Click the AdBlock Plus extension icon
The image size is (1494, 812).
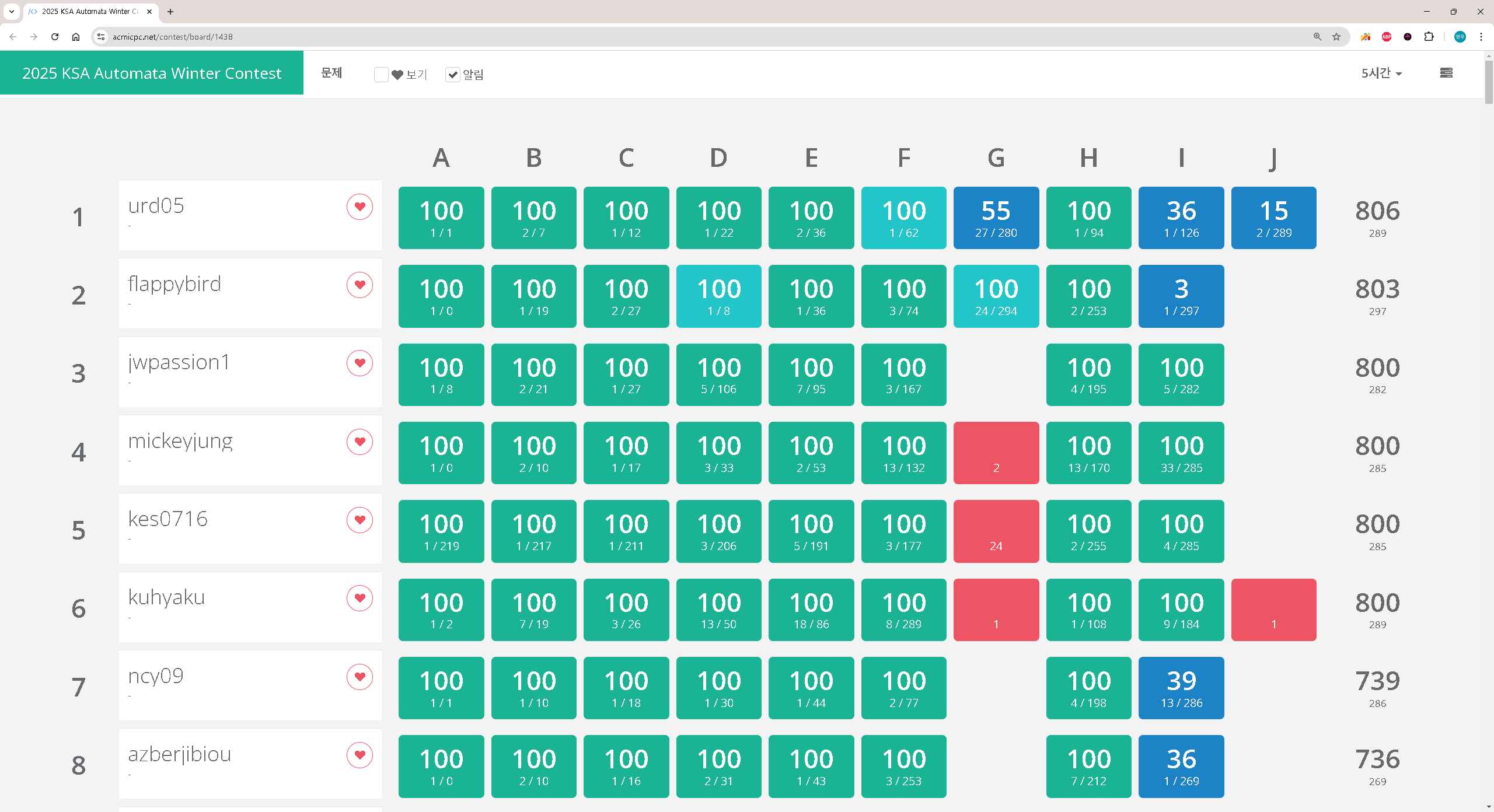1387,37
